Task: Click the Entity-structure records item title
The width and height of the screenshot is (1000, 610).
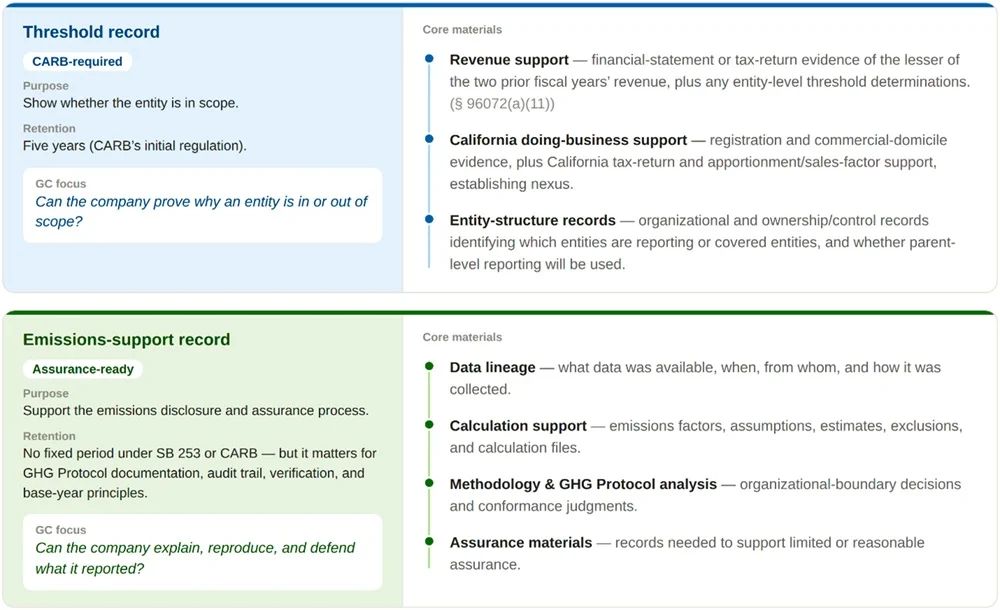Action: tap(533, 220)
